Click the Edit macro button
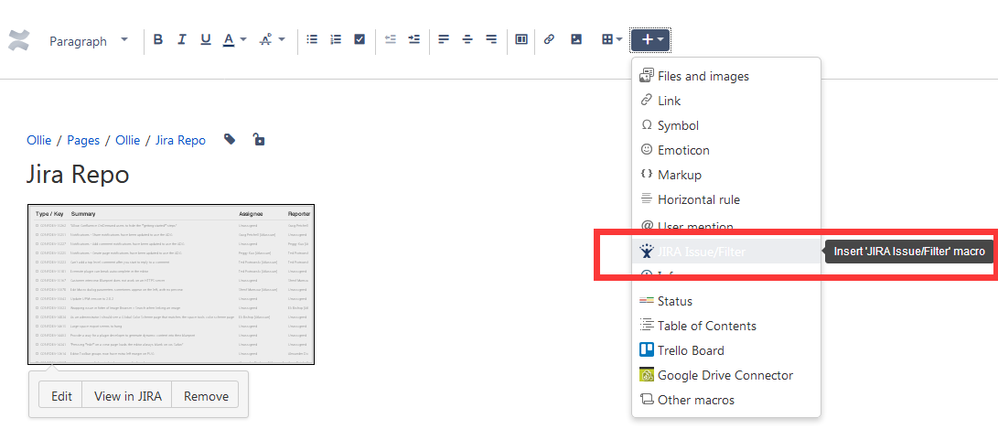The height and width of the screenshot is (429, 998). 61,396
